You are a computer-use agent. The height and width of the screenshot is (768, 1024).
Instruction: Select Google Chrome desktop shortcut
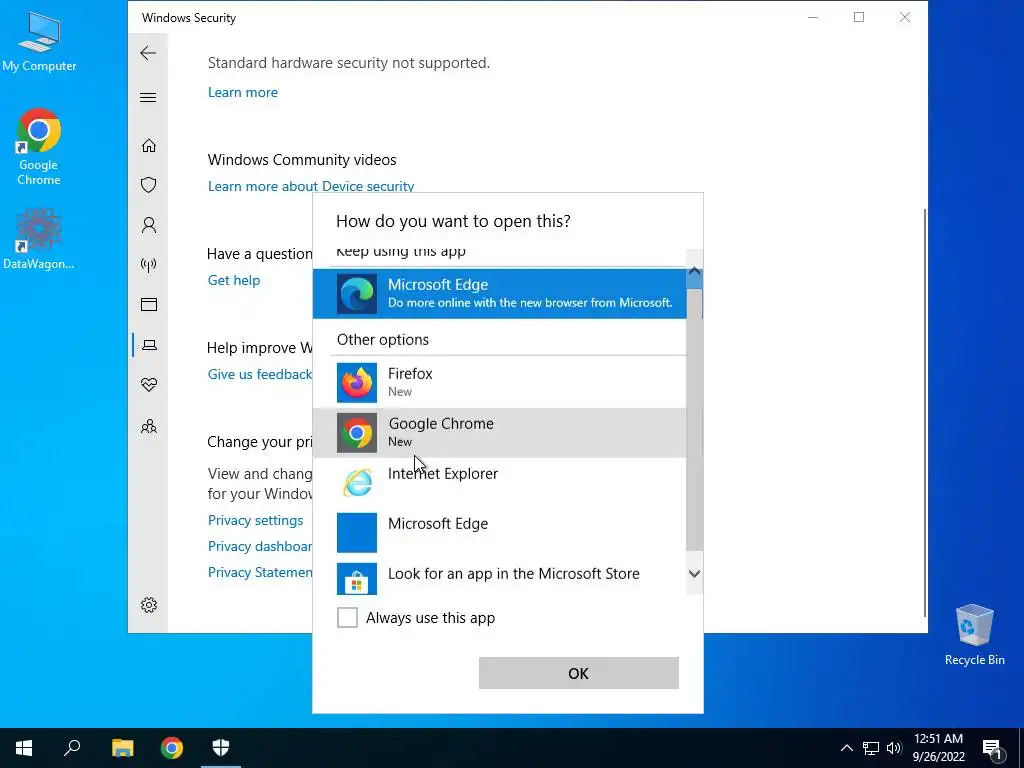pyautogui.click(x=39, y=146)
